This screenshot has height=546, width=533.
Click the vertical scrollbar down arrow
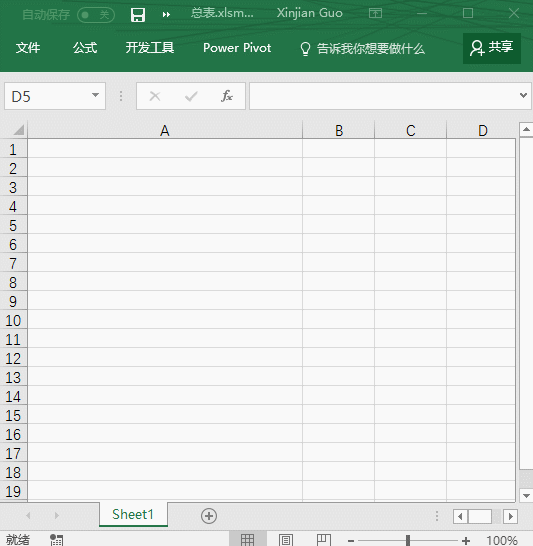[x=526, y=495]
